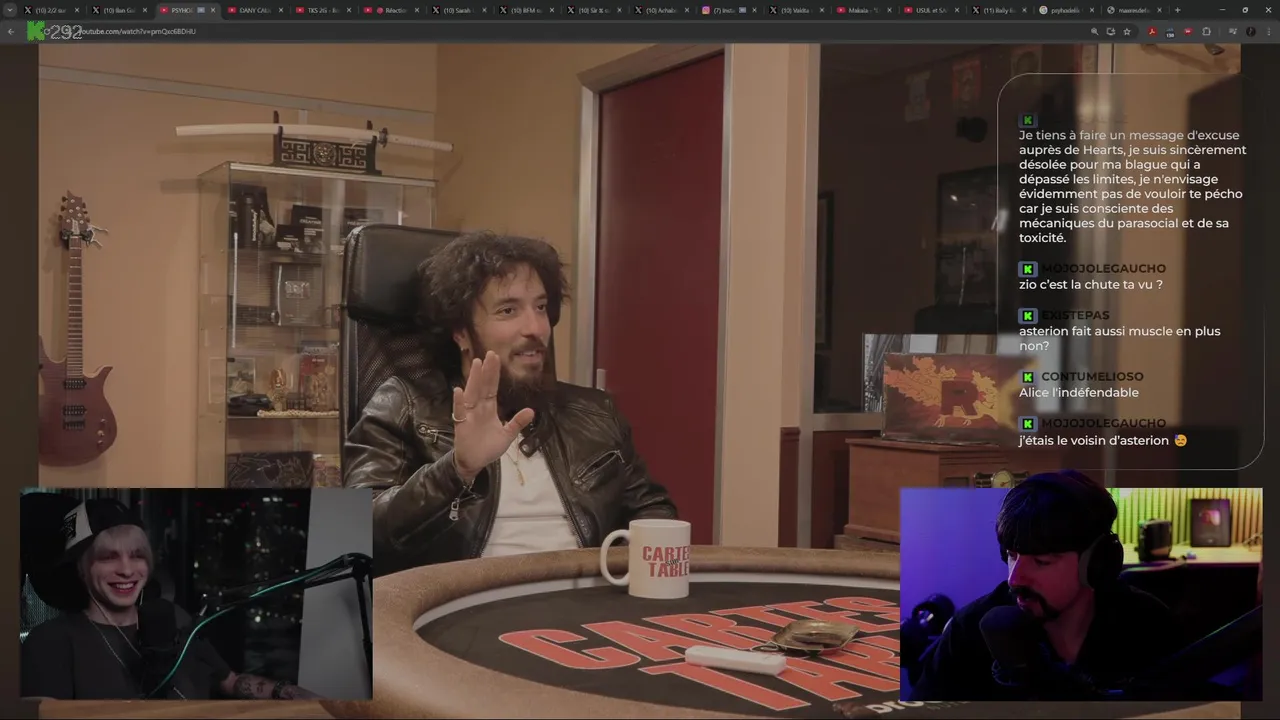Close the 'DANY CAL' tab
Image resolution: width=1280 pixels, height=720 pixels.
tap(281, 10)
